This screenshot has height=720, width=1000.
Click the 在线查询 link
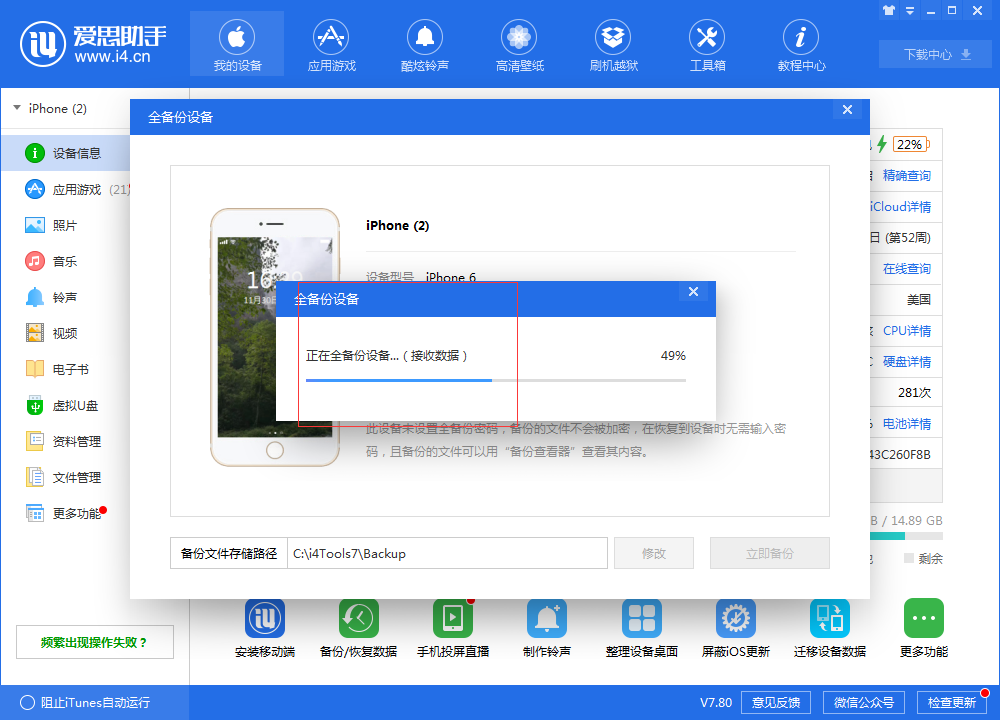(906, 268)
